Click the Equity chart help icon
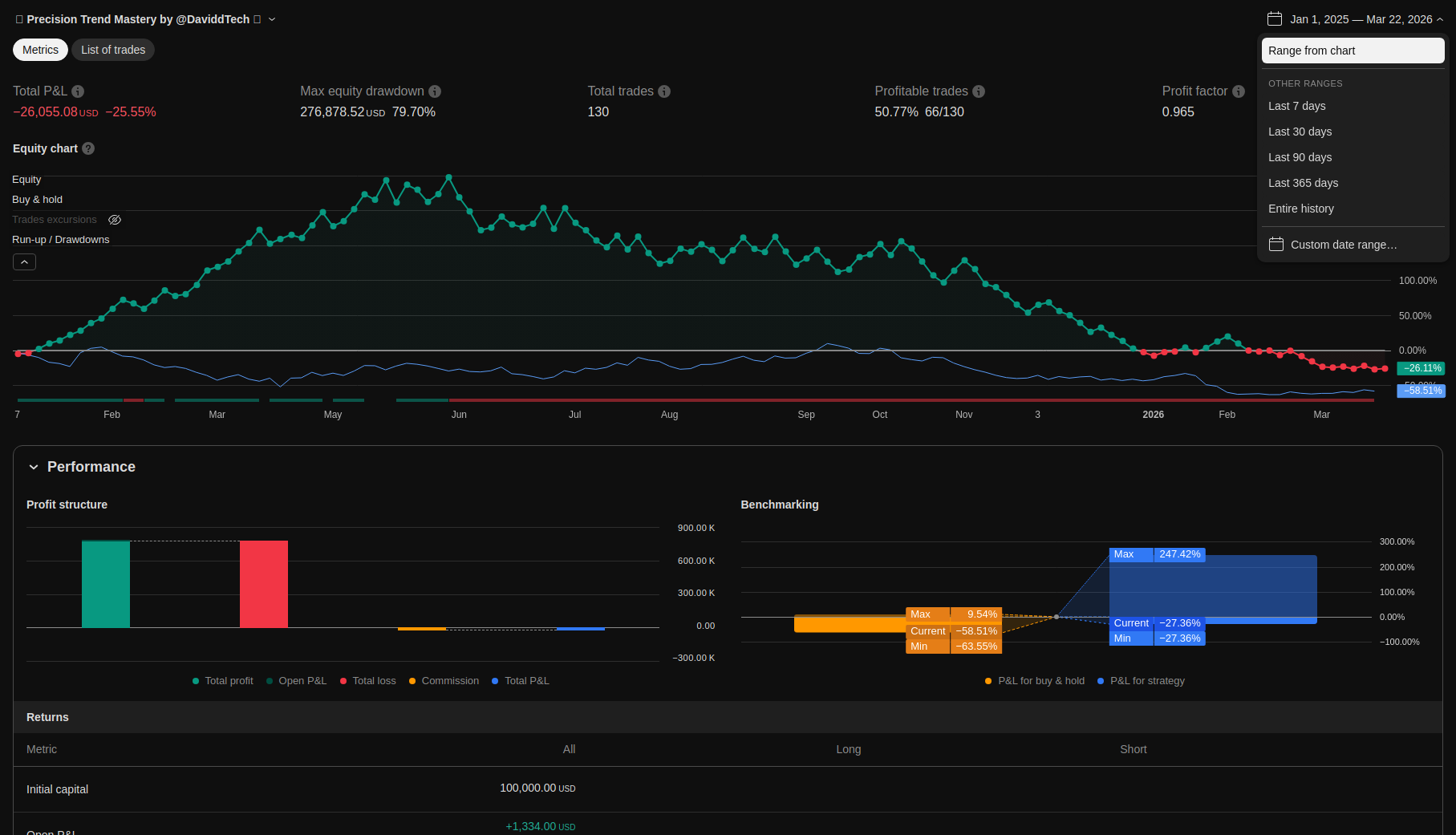This screenshot has width=1456, height=835. (88, 148)
